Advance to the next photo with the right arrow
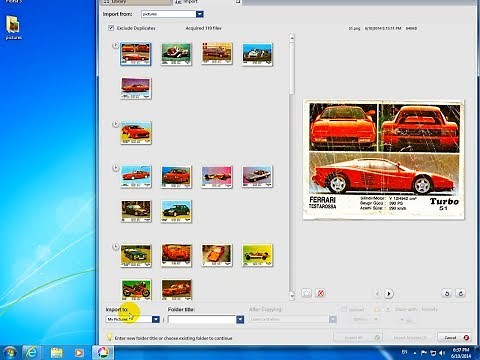The height and width of the screenshot is (360, 480). coord(389,294)
